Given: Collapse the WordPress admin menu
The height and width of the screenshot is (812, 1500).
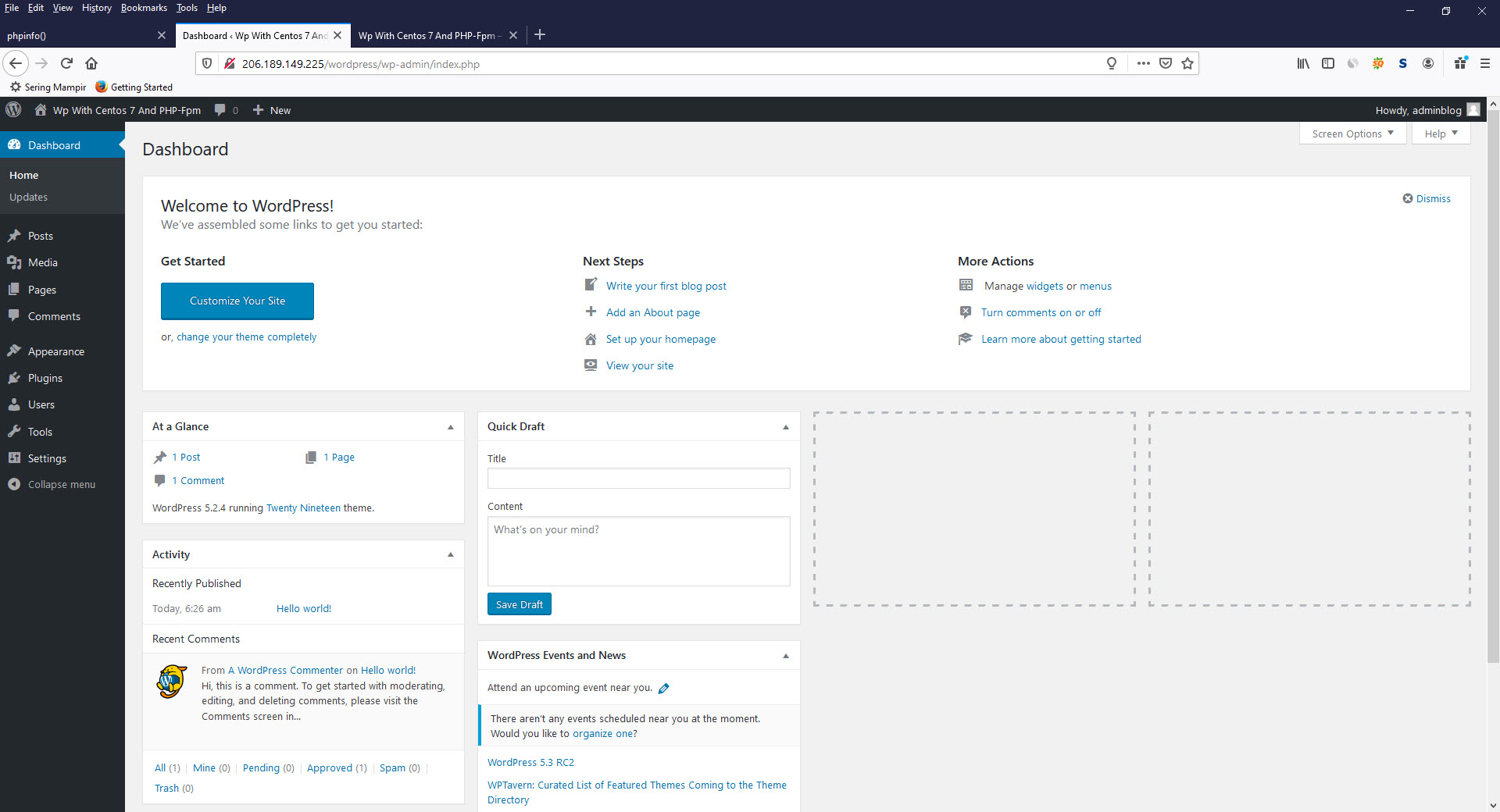Looking at the screenshot, I should (x=61, y=484).
